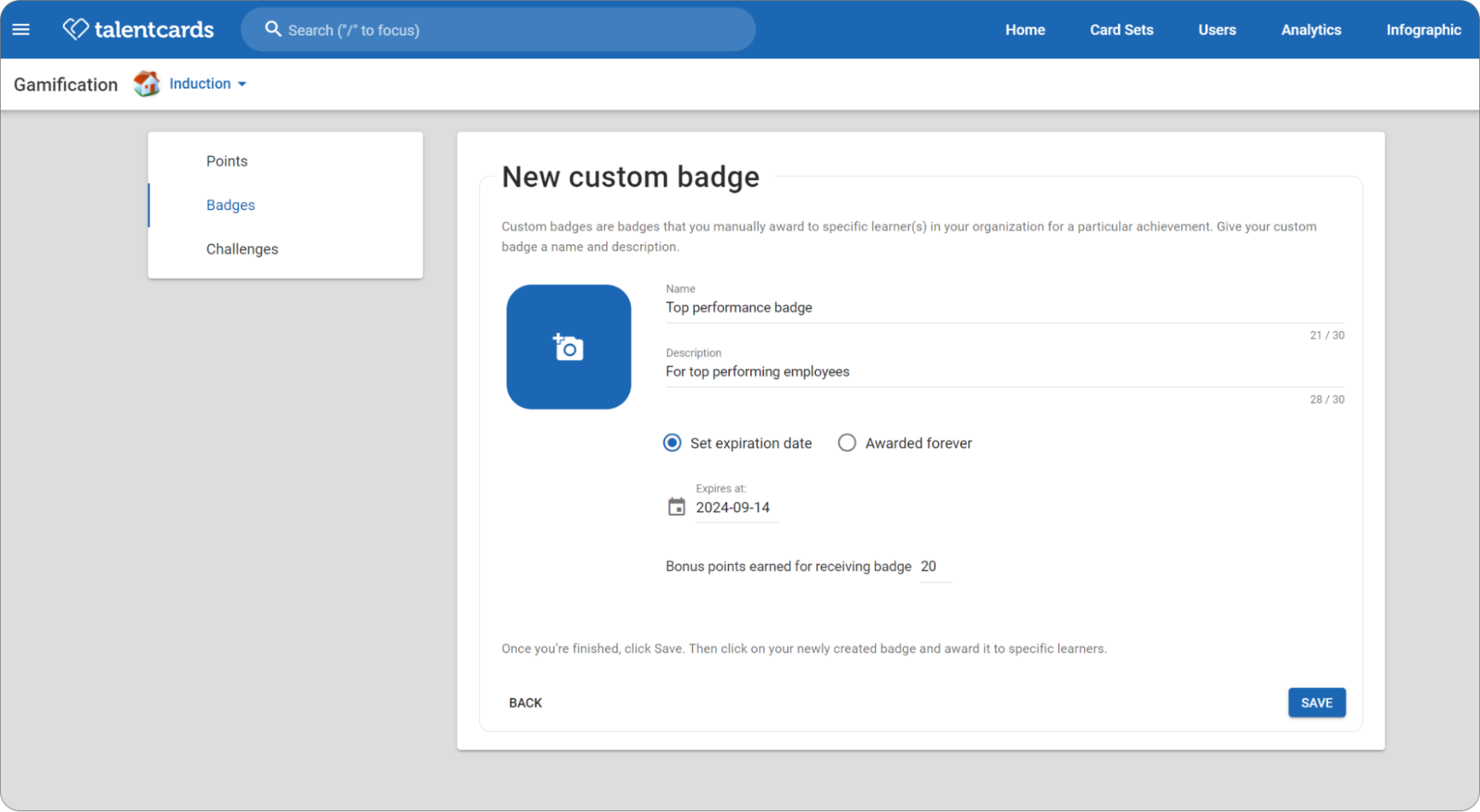Click the add badge photo camera icon
Screen dimensions: 1480x812
569,346
